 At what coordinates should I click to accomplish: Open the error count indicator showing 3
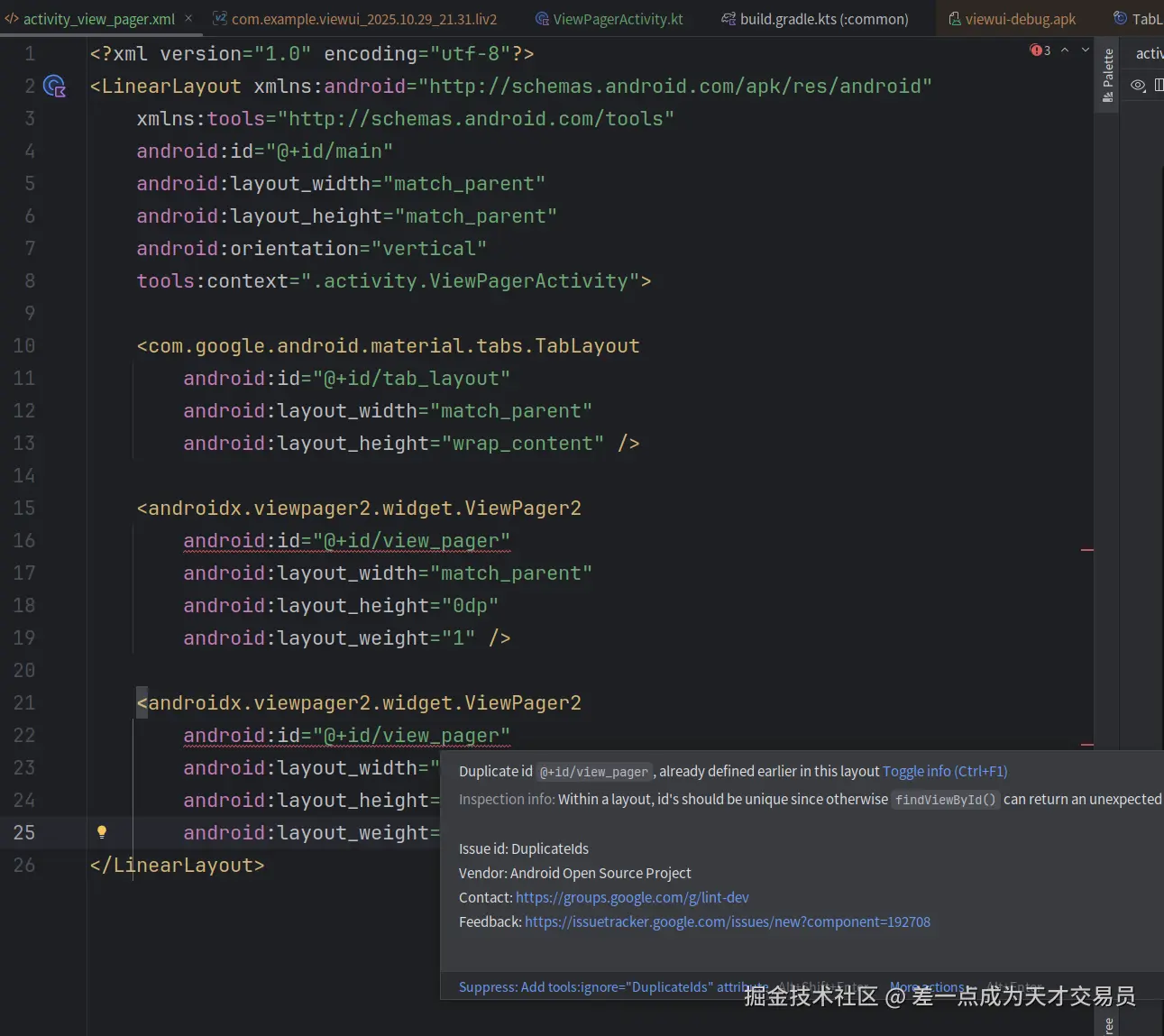[1040, 50]
